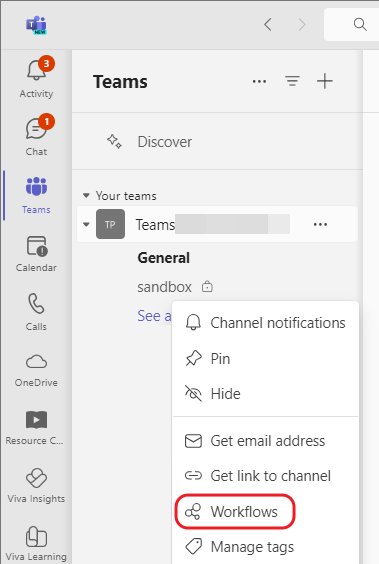Click the sandbox private lock icon
379x564 pixels.
click(x=207, y=287)
